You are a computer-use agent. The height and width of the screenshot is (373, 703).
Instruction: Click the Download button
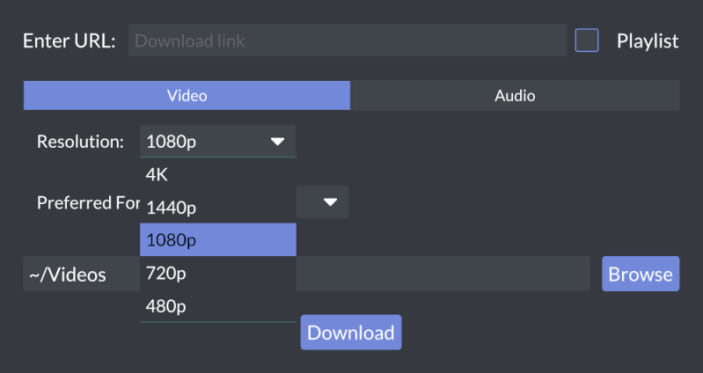click(x=351, y=332)
